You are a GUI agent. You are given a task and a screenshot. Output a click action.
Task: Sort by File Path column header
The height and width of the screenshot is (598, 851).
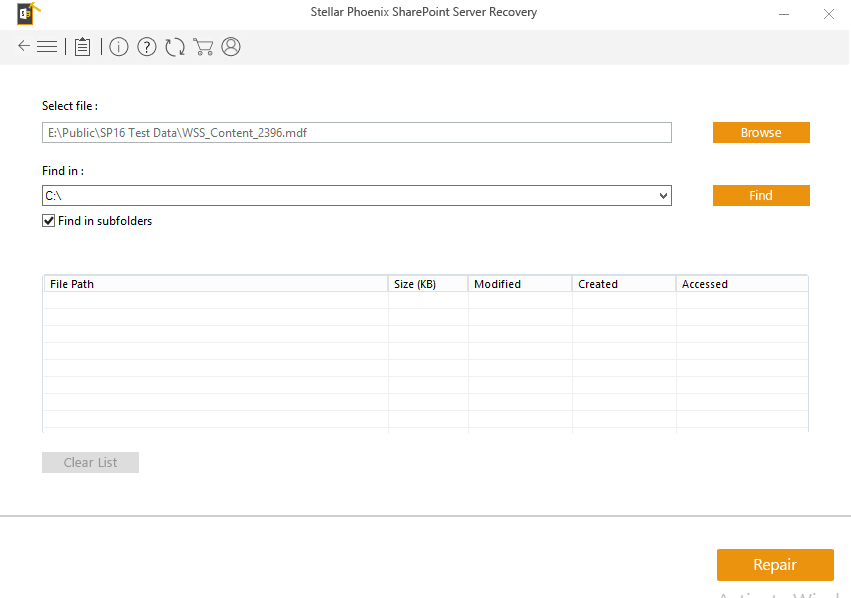click(x=215, y=284)
